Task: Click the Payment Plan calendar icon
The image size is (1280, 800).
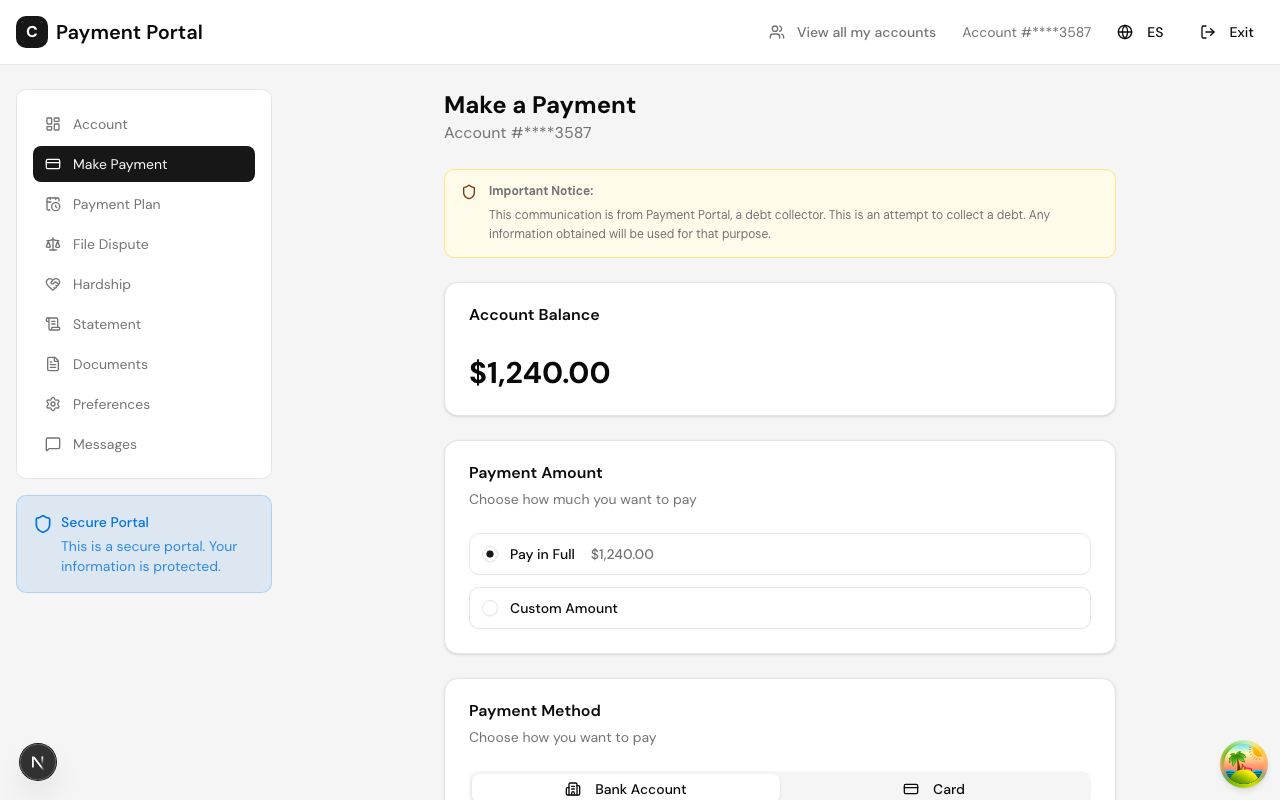Action: pos(53,204)
